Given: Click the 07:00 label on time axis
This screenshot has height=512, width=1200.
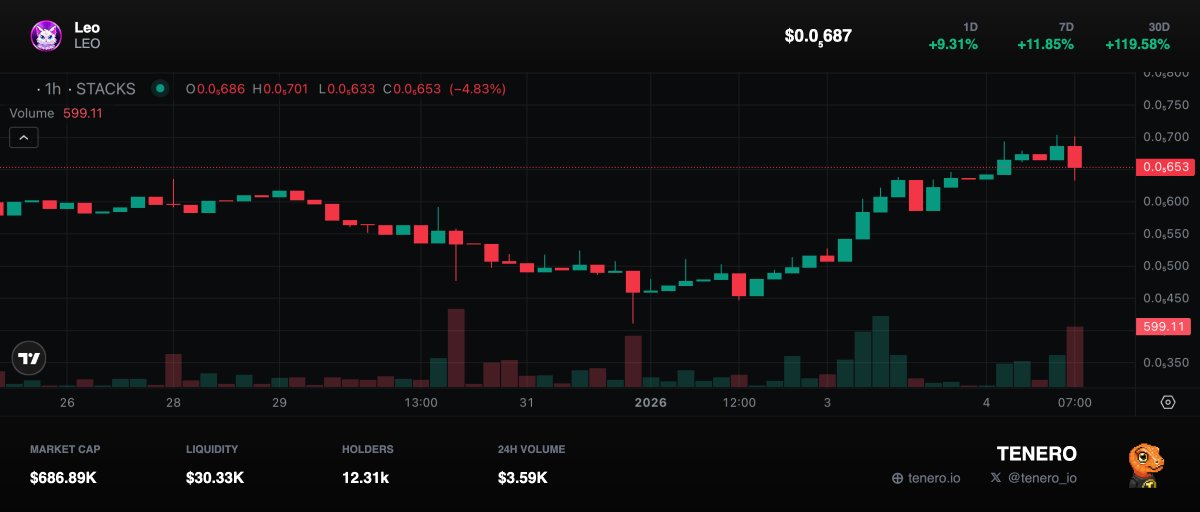Looking at the screenshot, I should pos(1075,402).
